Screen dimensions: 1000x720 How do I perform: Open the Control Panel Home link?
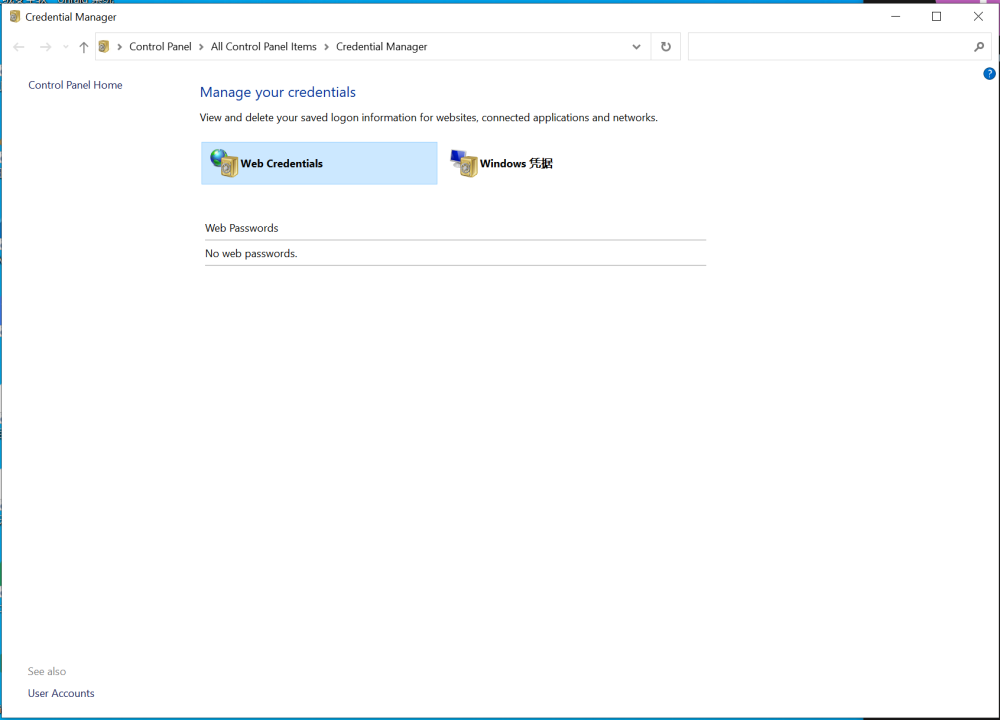click(x=75, y=85)
